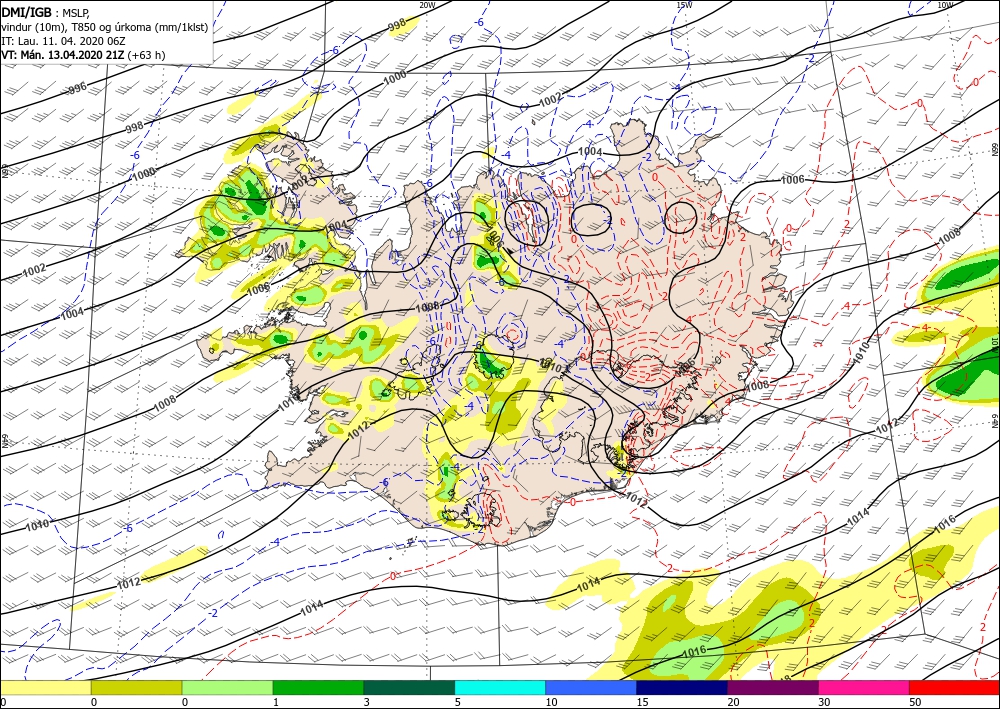1000x709 pixels.
Task: Click legend scale value '50'
Action: [915, 702]
